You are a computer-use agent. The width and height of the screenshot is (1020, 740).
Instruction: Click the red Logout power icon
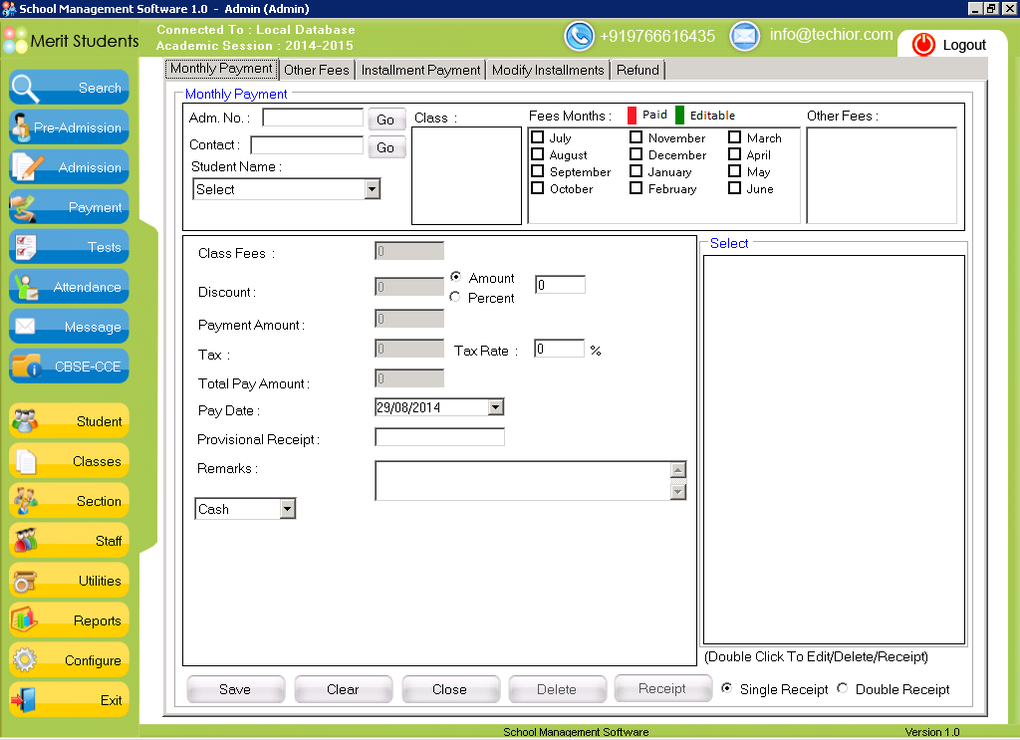[x=923, y=44]
